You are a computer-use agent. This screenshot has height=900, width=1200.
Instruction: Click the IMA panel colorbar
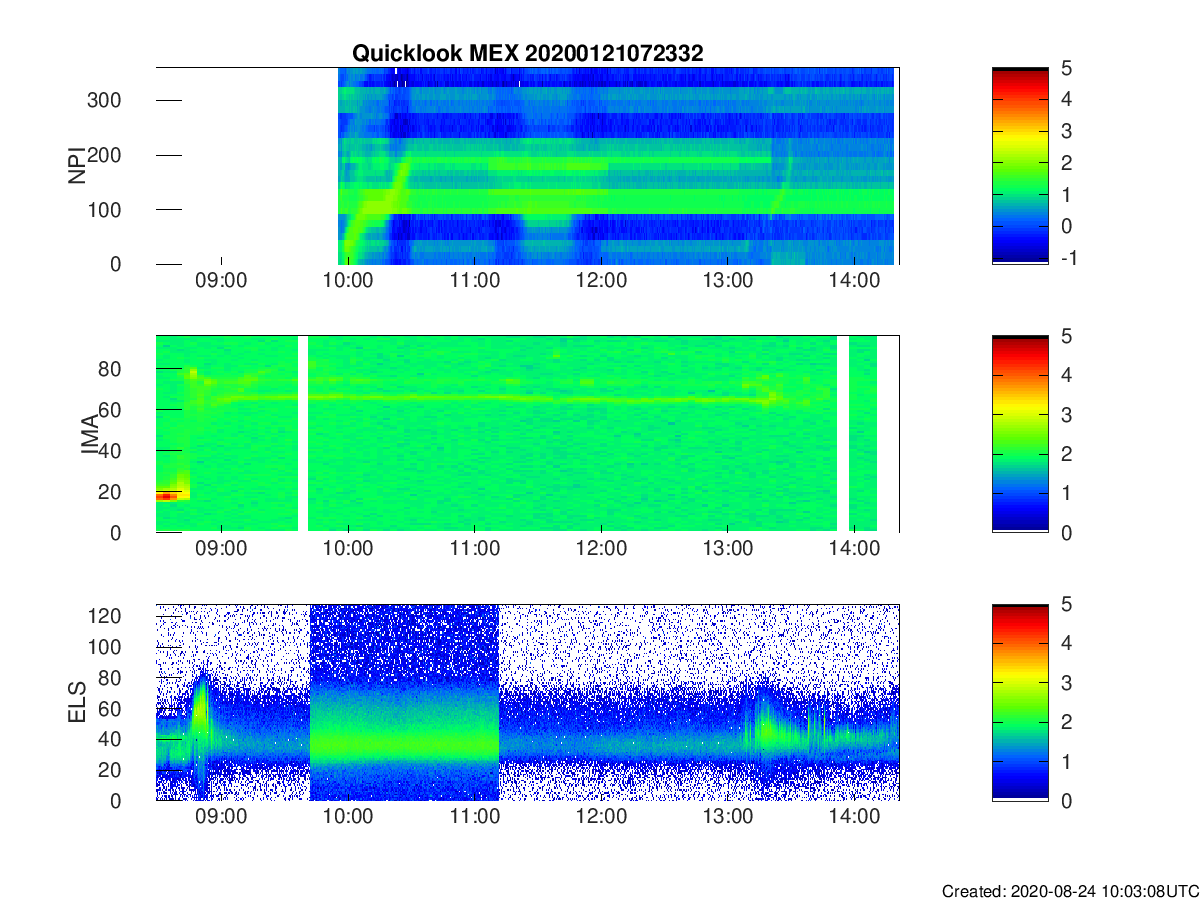click(x=1020, y=434)
